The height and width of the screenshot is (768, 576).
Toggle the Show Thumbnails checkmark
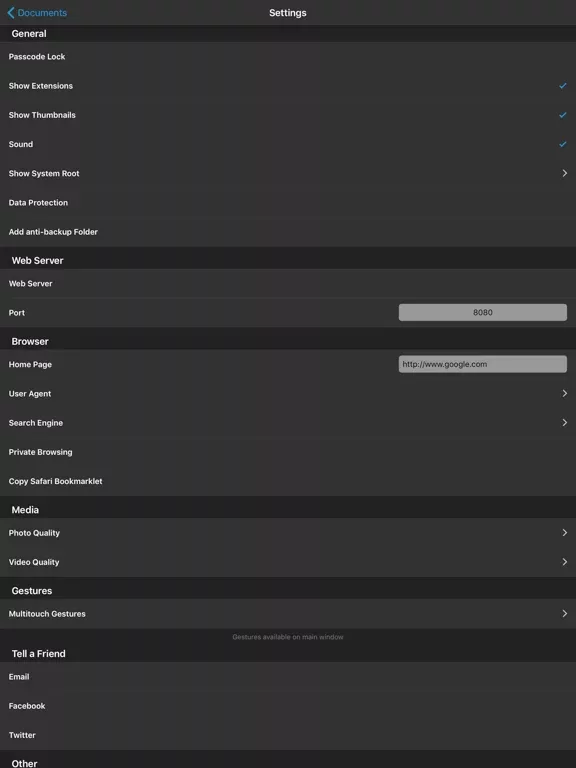[563, 115]
